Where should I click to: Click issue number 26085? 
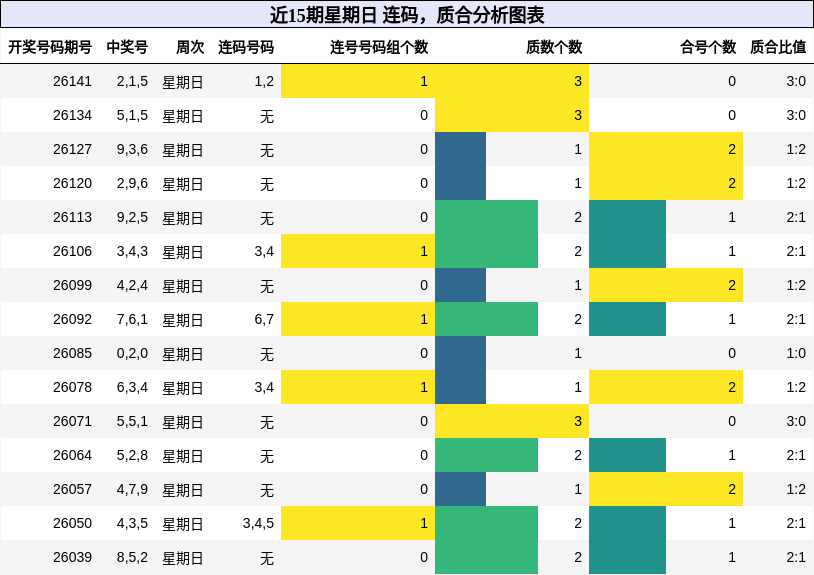pos(72,353)
